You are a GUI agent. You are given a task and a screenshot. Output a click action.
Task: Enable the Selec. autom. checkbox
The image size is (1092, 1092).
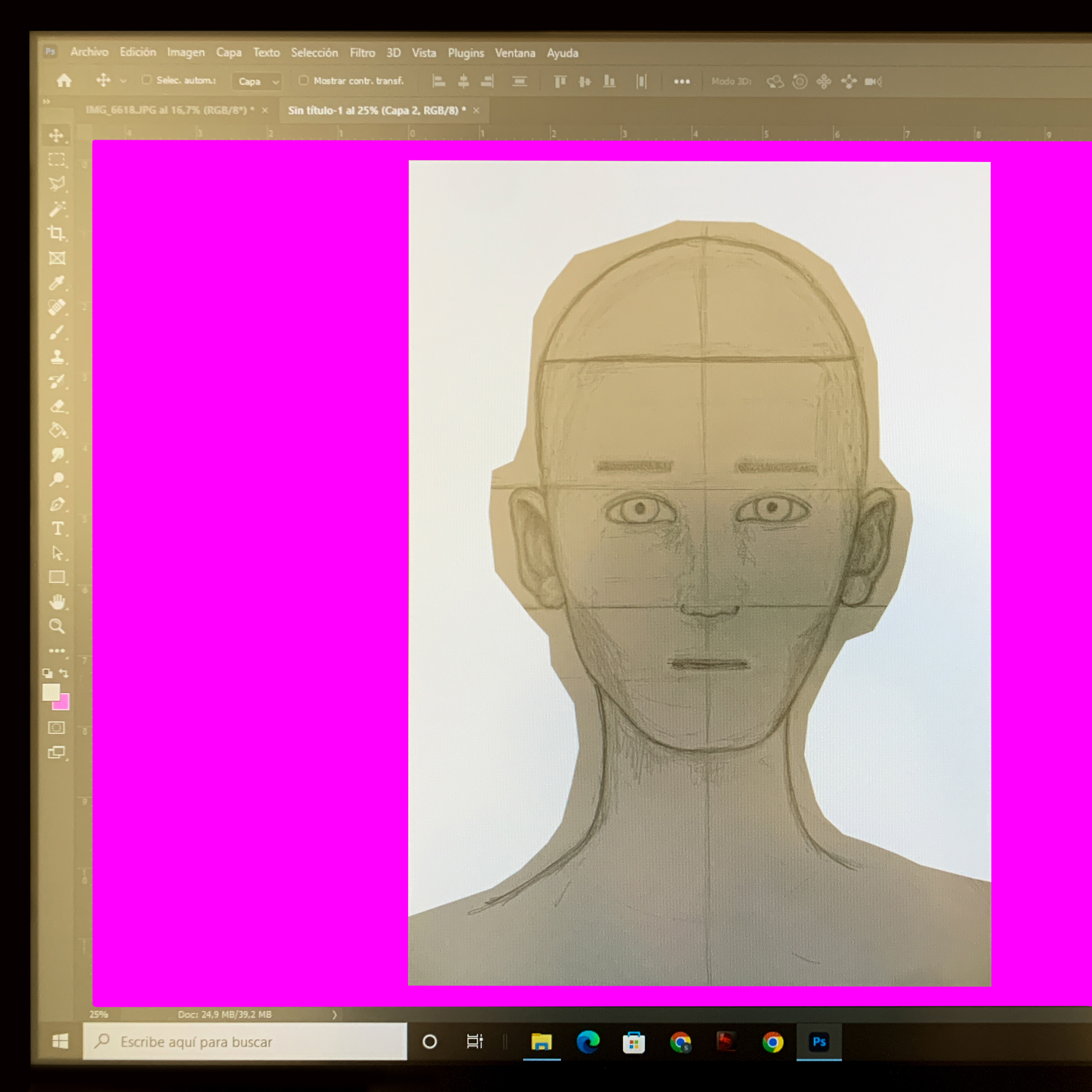[x=147, y=80]
